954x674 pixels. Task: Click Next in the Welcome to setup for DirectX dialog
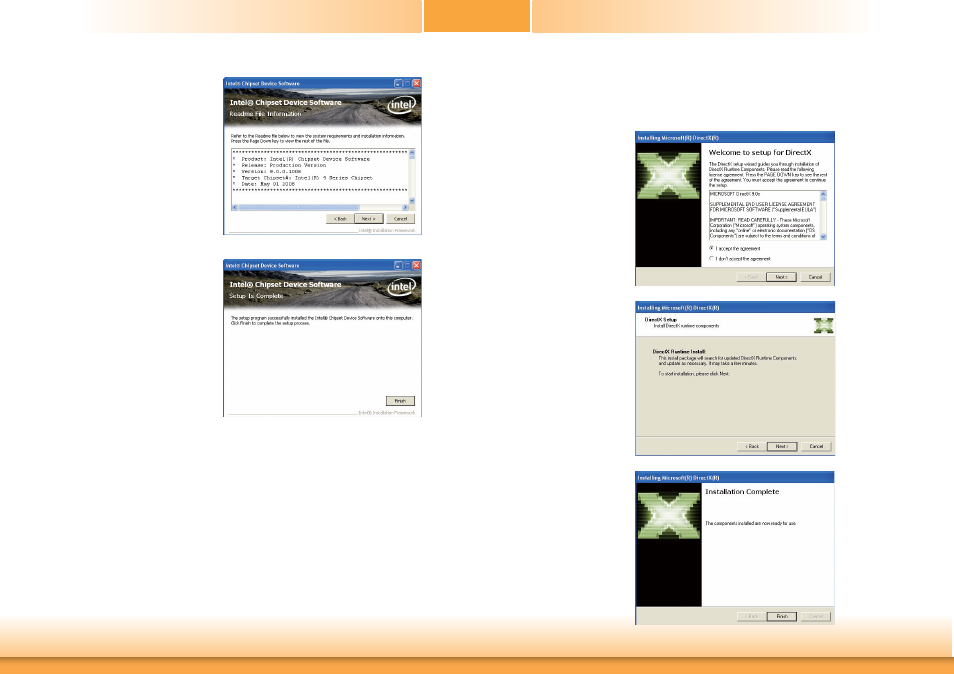click(781, 277)
